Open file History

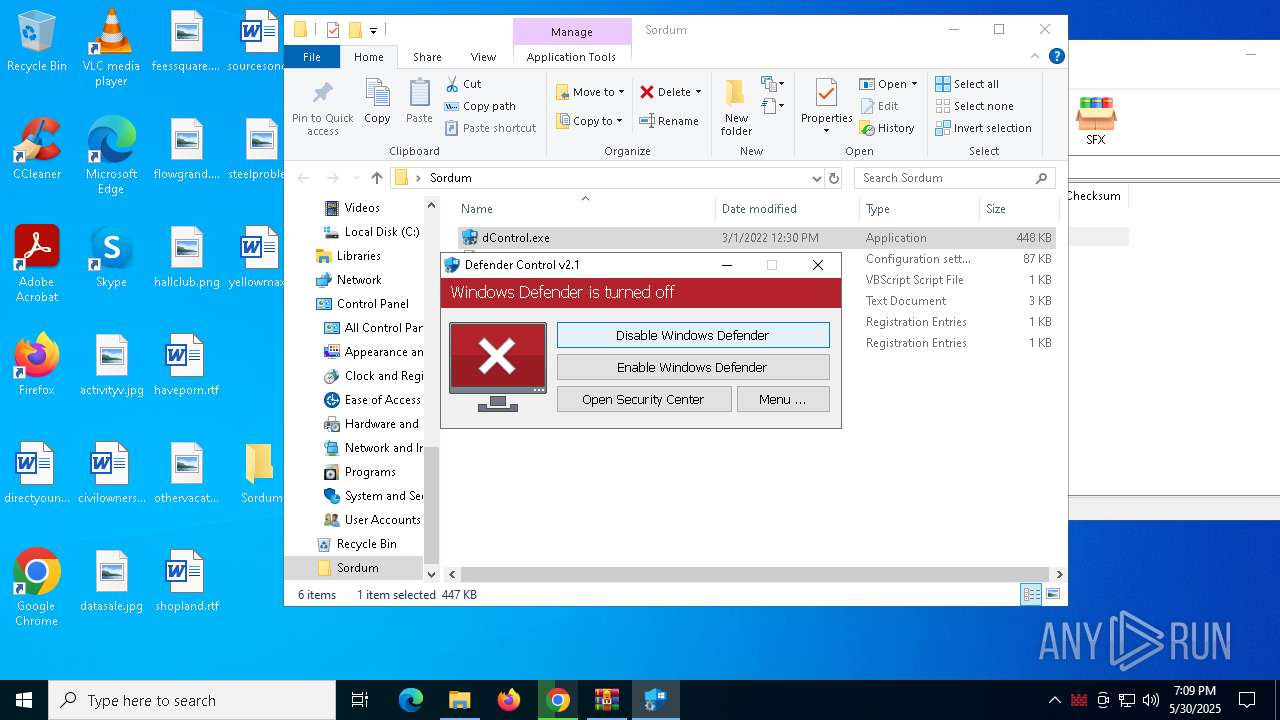[886, 128]
